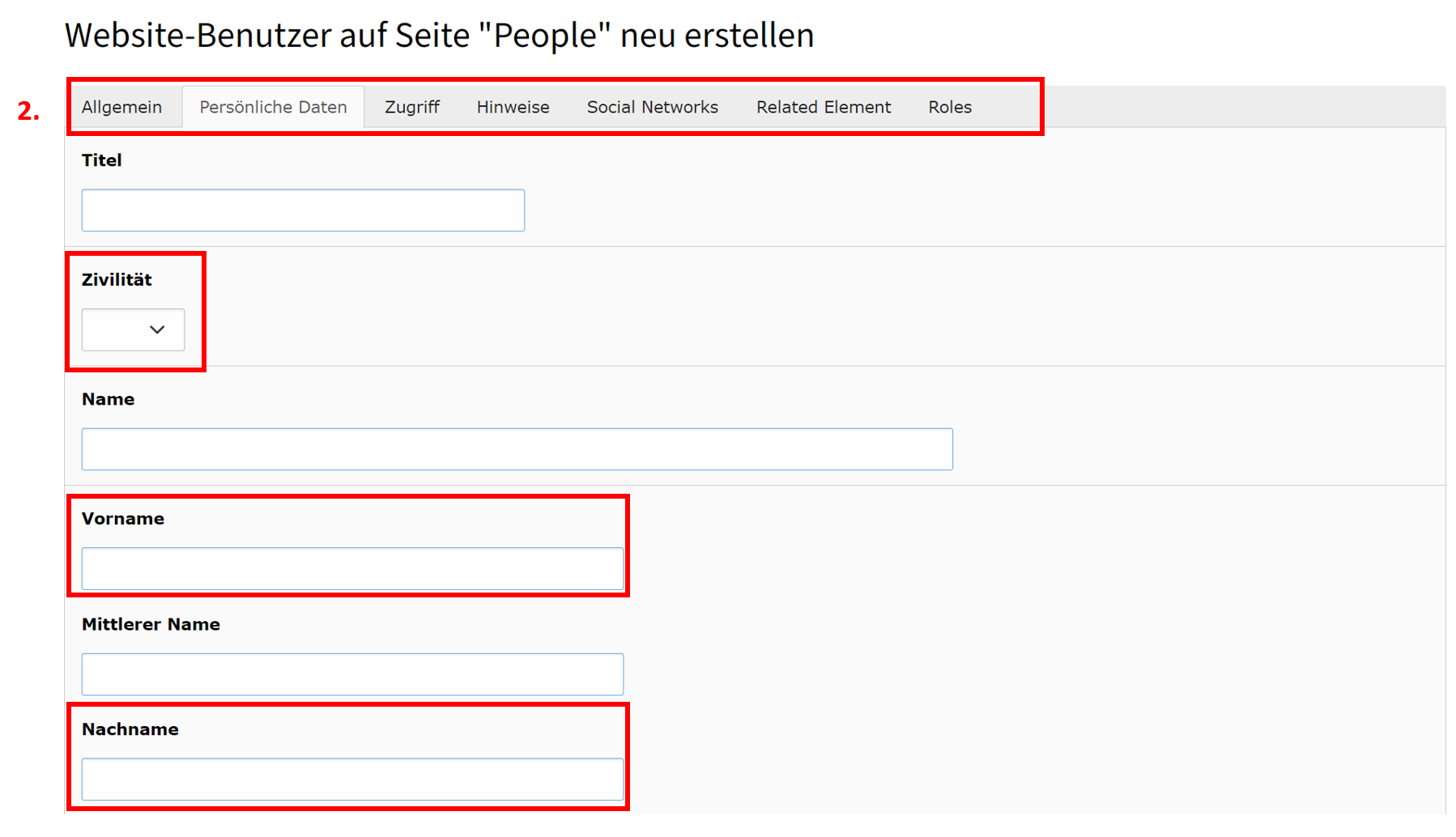The height and width of the screenshot is (837, 1456).
Task: Select the Persönliche Daten tab
Action: click(274, 107)
